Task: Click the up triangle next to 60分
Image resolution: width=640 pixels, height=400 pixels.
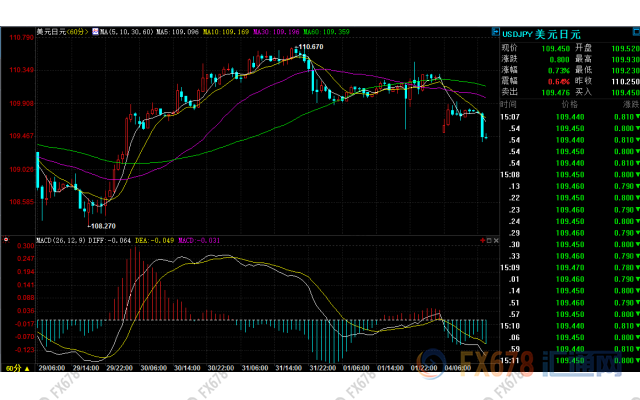Action: point(28,369)
